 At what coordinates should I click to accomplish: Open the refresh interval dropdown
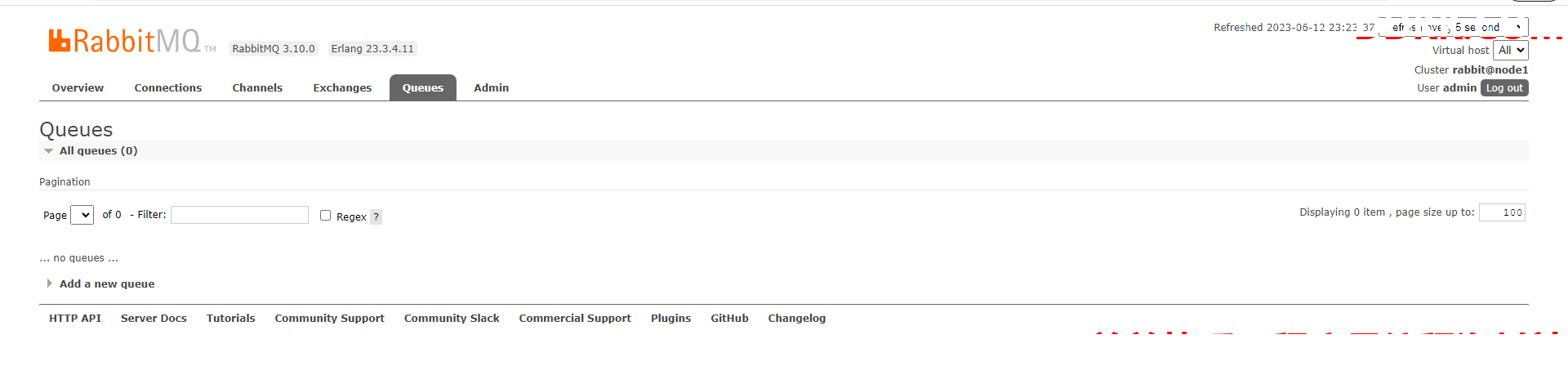(x=1454, y=28)
